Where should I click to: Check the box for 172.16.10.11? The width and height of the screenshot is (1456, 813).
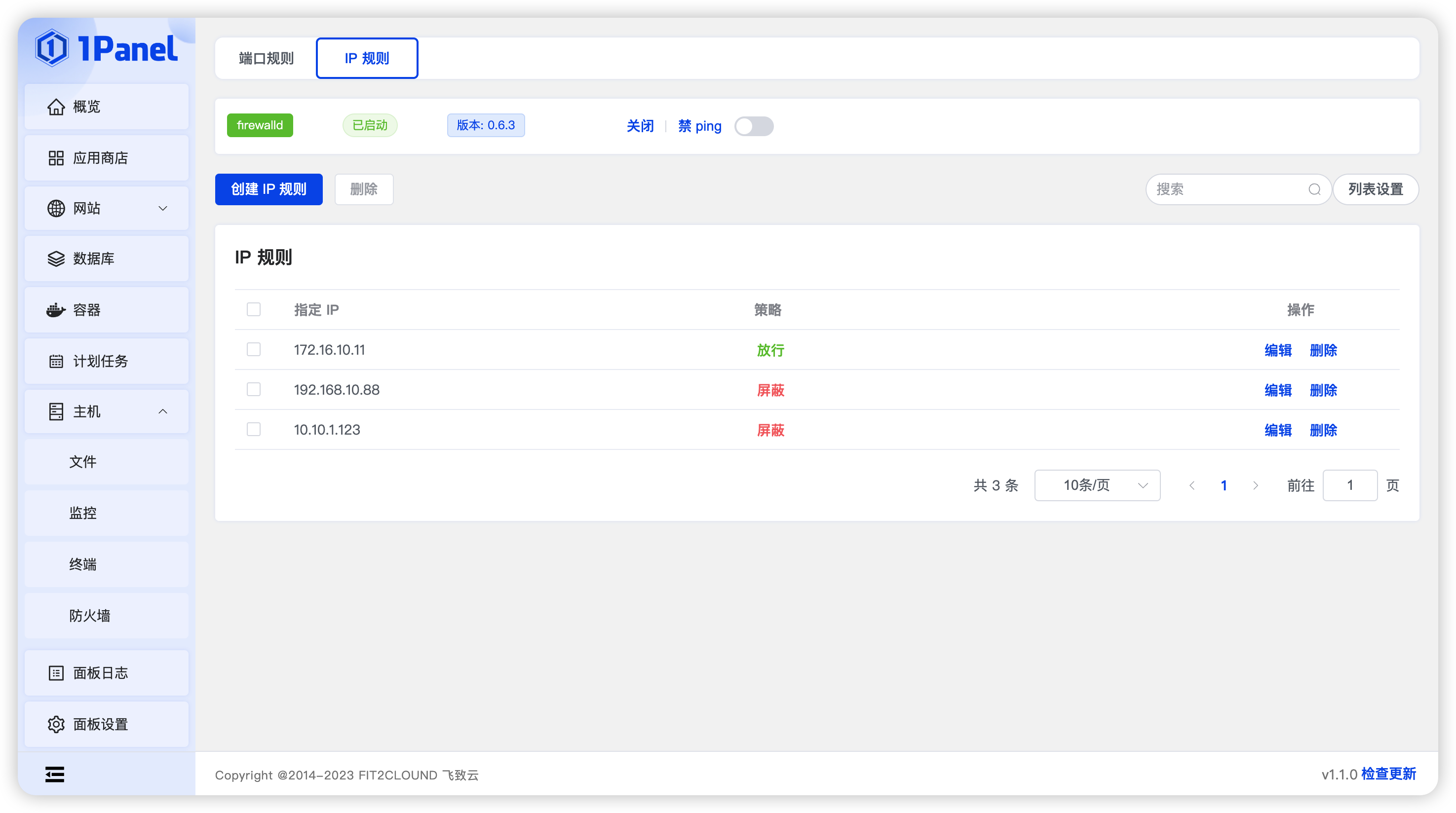(x=254, y=350)
